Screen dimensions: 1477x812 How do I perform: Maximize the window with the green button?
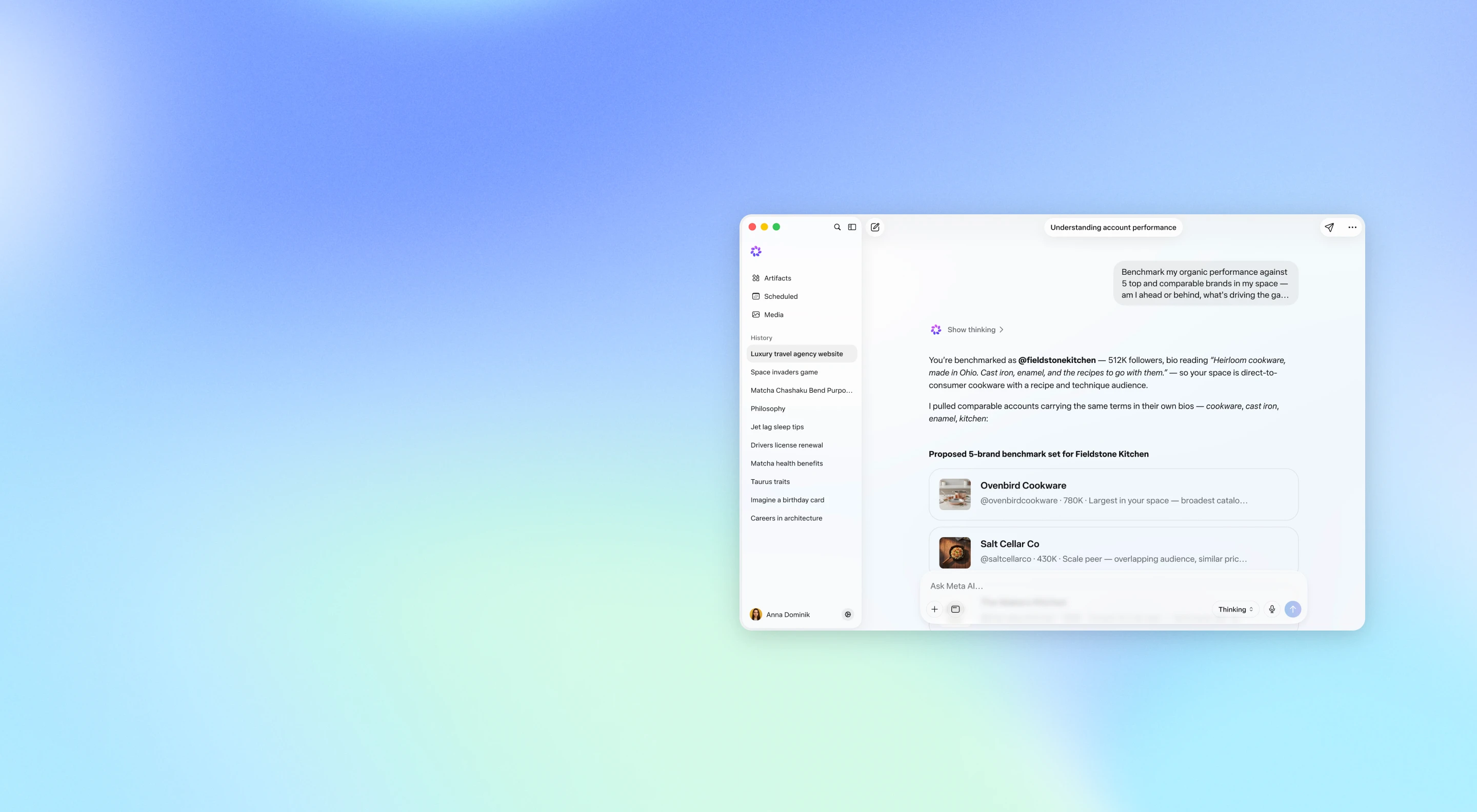tap(776, 227)
